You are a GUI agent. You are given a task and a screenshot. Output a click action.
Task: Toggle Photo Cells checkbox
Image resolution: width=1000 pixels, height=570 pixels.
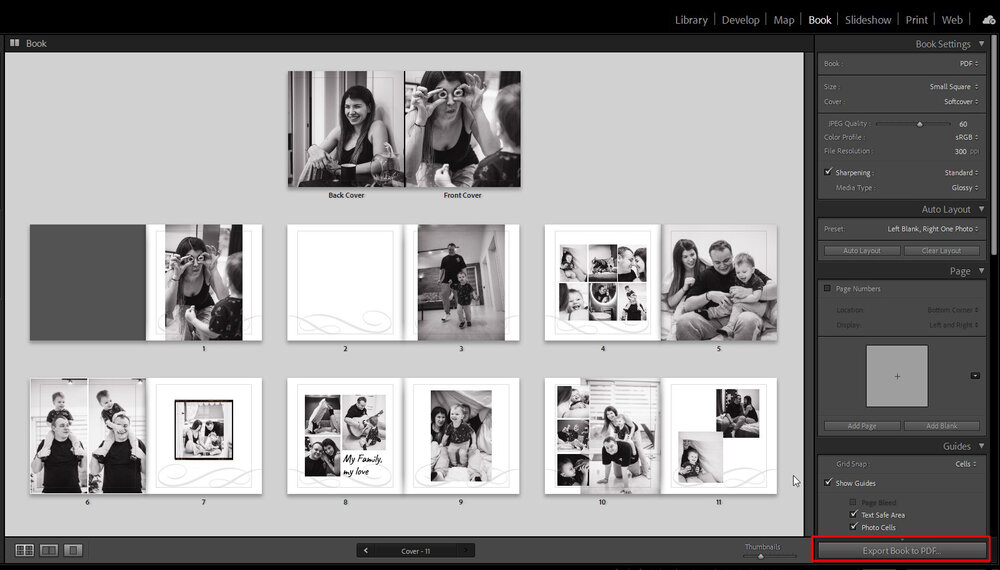coord(853,527)
